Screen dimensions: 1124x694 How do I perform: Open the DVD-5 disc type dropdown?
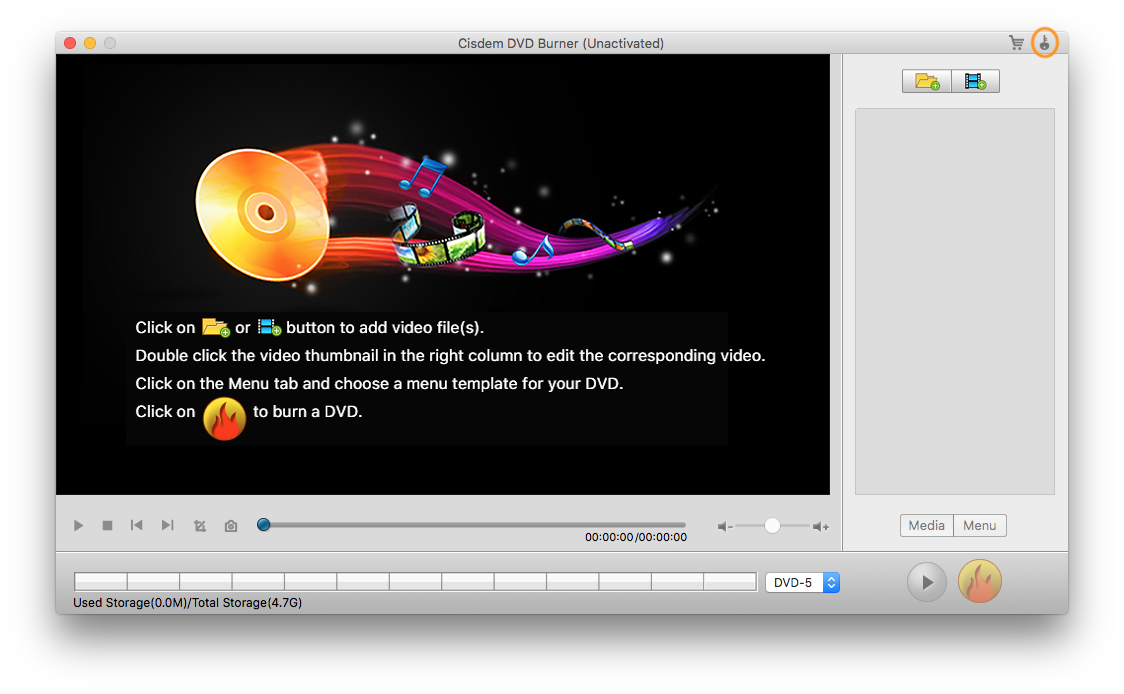(x=802, y=582)
